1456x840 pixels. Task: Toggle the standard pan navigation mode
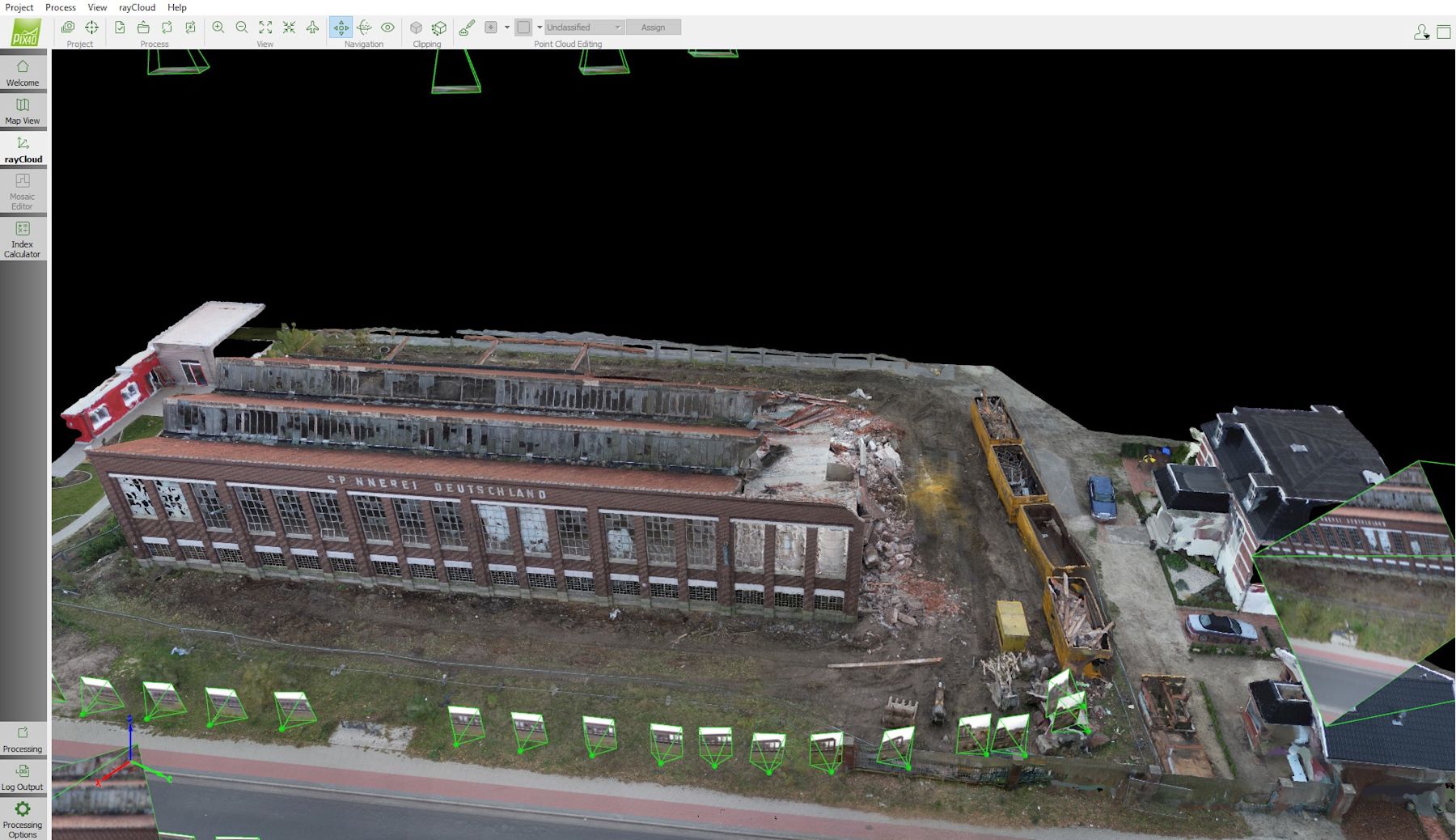coord(341,27)
